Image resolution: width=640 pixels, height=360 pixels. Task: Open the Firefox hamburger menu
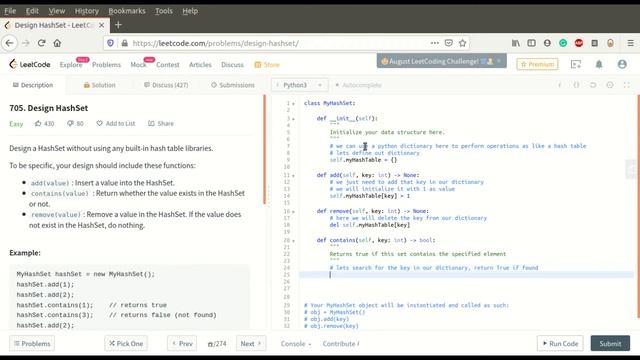[630, 43]
